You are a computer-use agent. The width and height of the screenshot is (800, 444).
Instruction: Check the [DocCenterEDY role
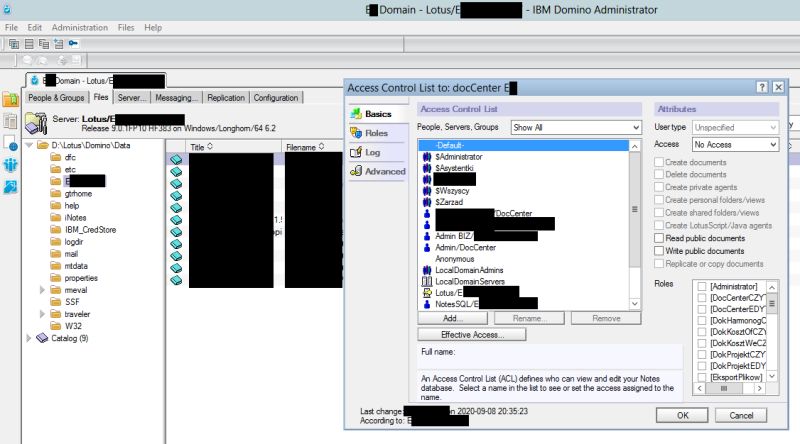click(x=702, y=309)
